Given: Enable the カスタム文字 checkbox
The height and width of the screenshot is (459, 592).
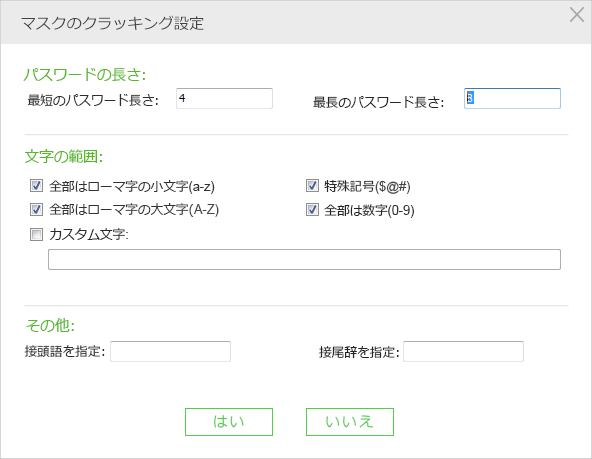Looking at the screenshot, I should click(x=36, y=234).
